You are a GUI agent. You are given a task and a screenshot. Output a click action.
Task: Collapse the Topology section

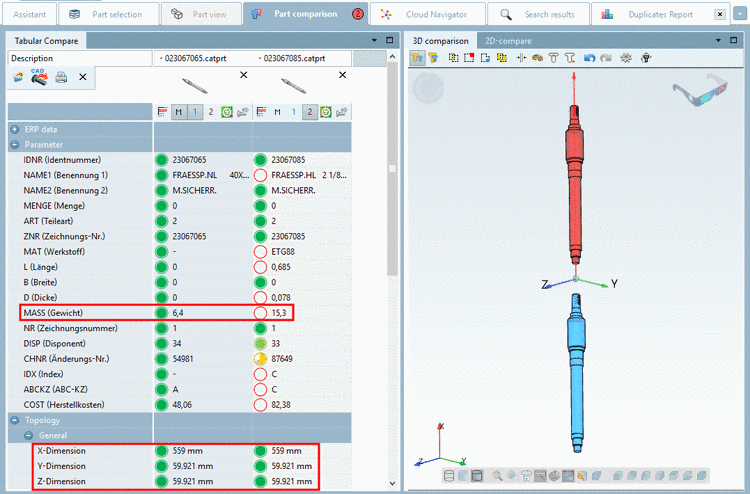[15, 420]
